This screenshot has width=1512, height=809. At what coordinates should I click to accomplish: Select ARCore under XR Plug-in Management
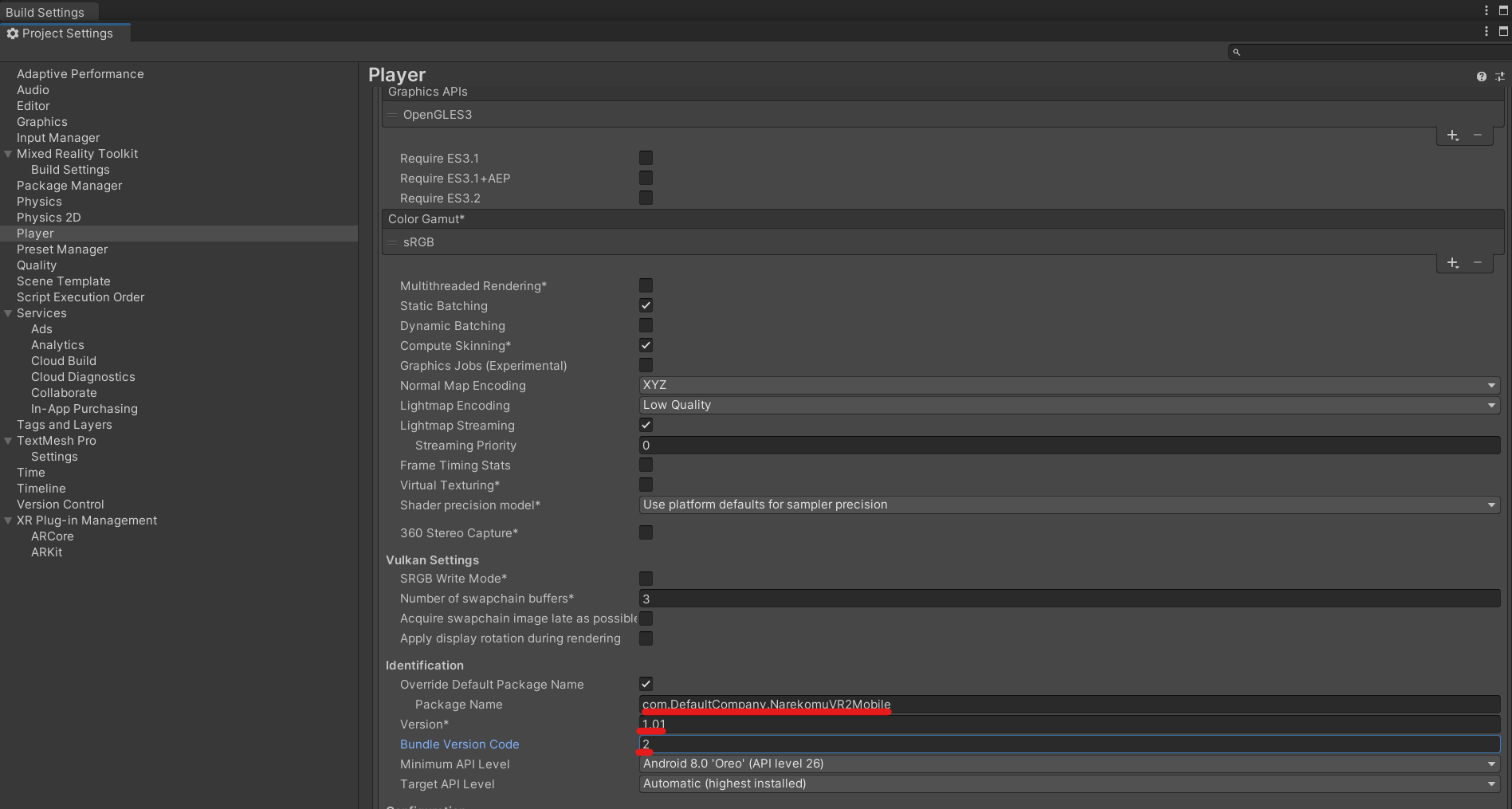[53, 536]
